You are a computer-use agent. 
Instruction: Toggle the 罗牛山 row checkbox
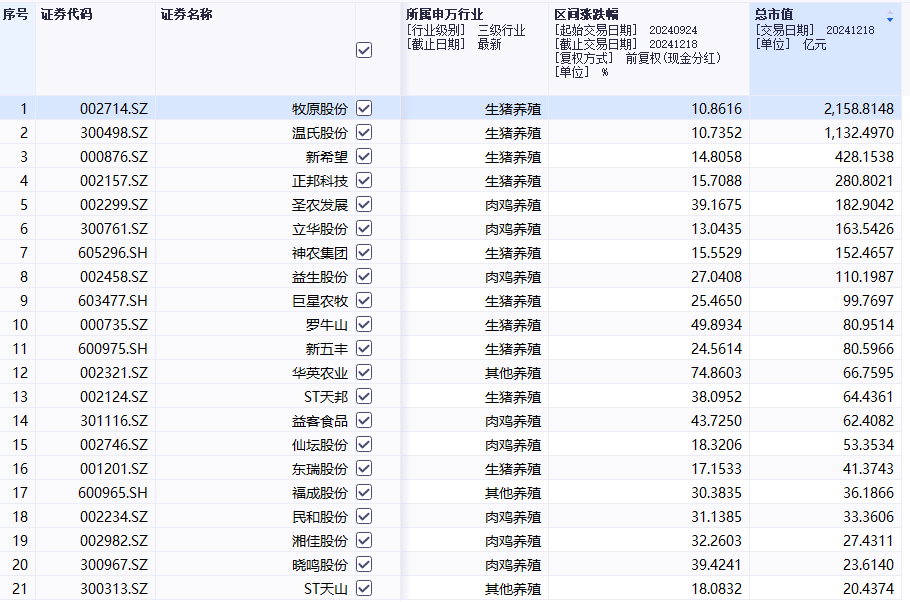(x=364, y=324)
